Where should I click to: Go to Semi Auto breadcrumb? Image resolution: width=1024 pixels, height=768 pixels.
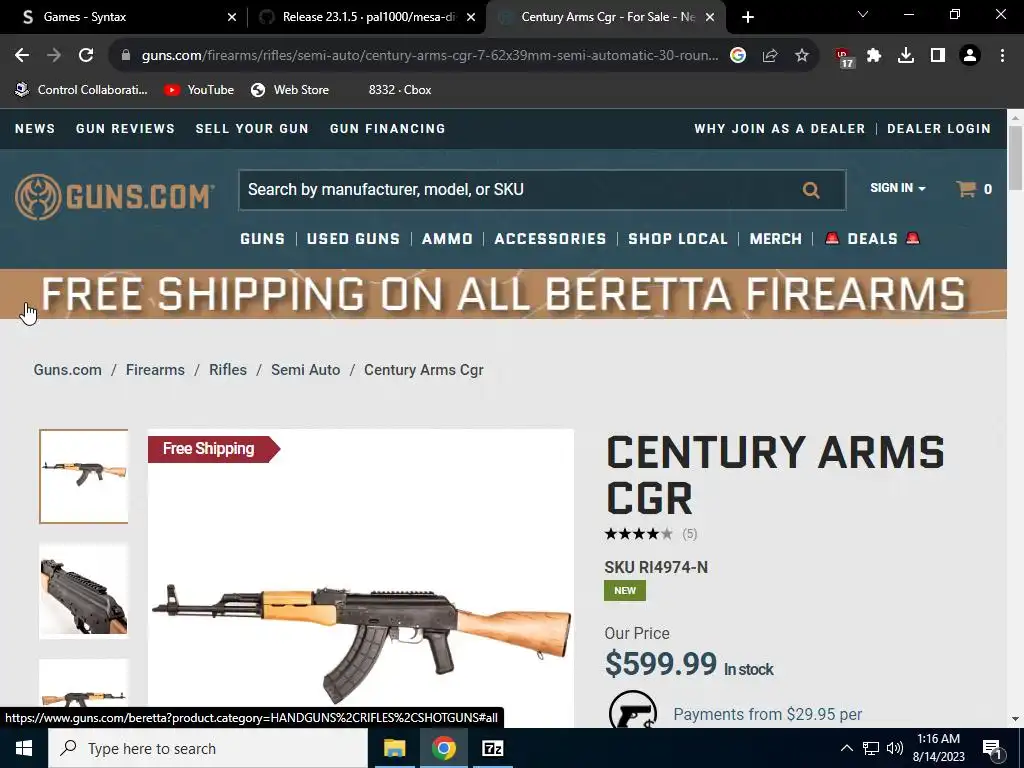click(305, 370)
